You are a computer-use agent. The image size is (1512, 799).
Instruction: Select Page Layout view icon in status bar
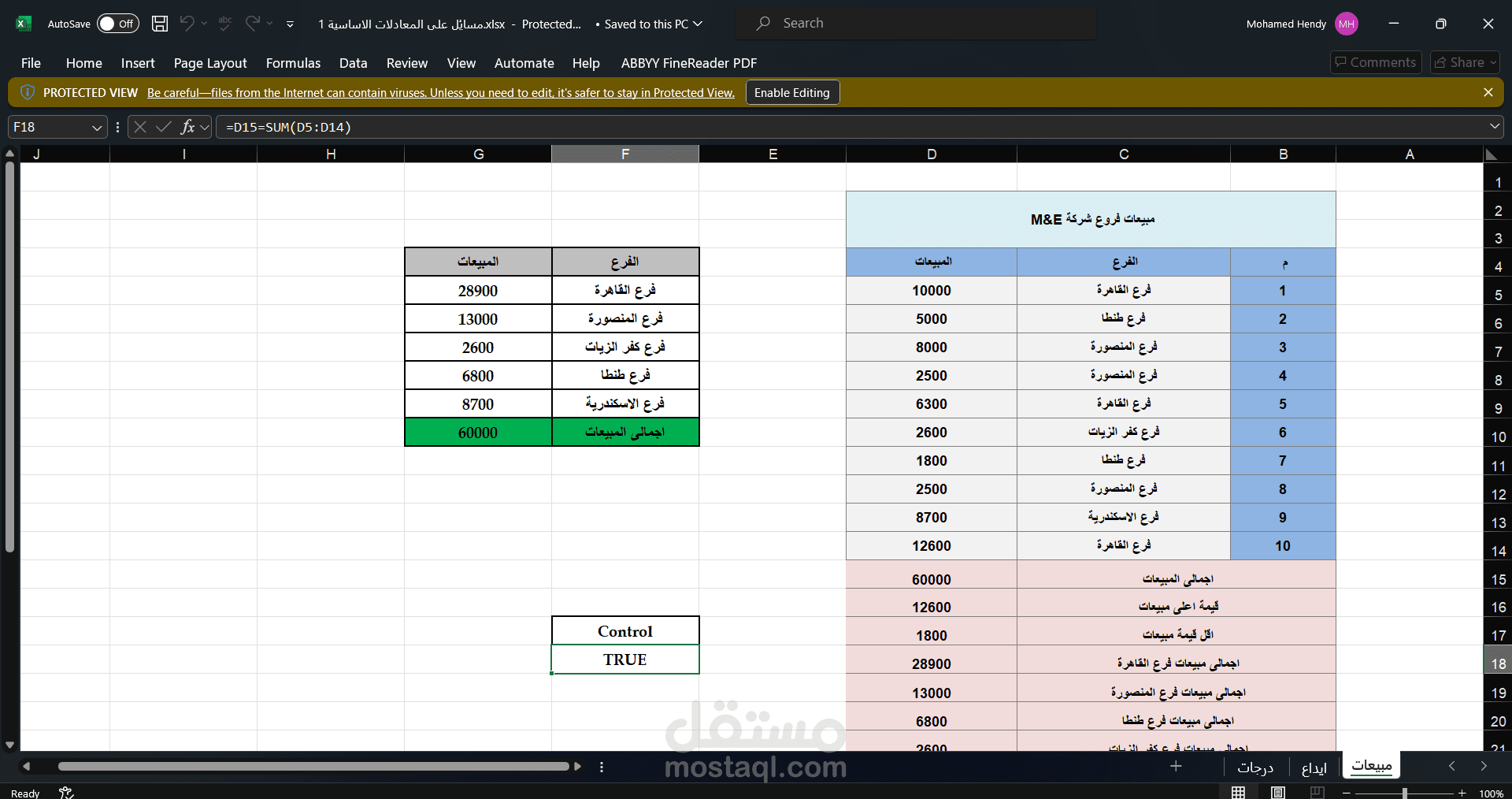1277,793
